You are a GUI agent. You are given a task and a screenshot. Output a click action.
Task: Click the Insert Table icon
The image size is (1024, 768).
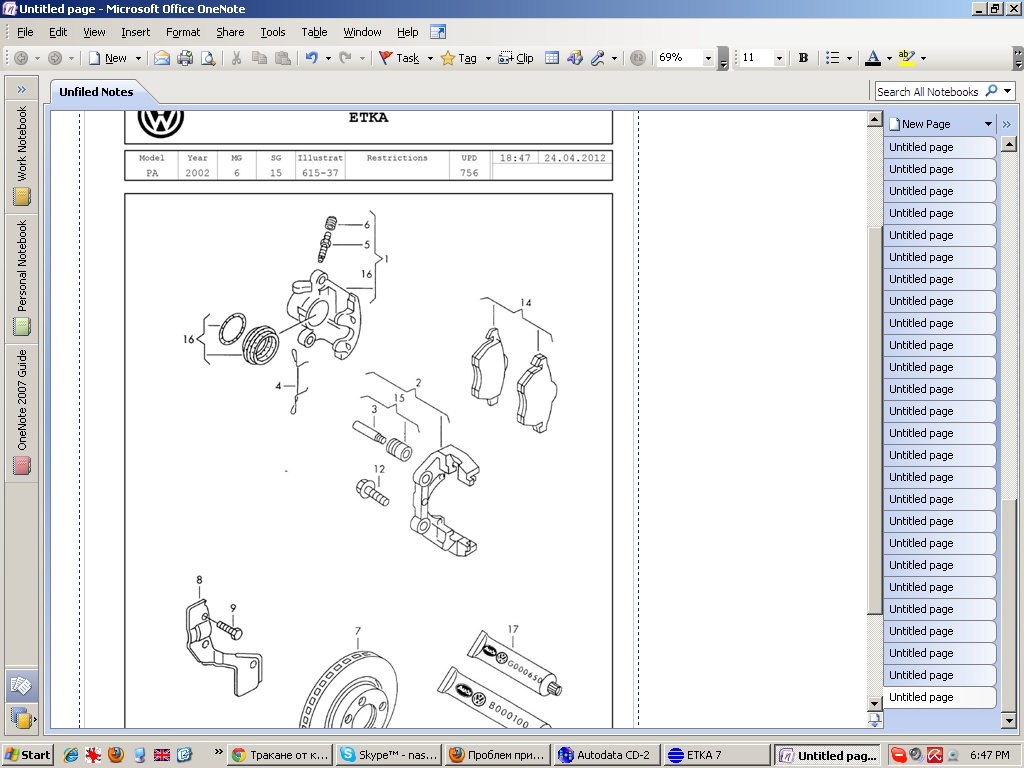(552, 58)
